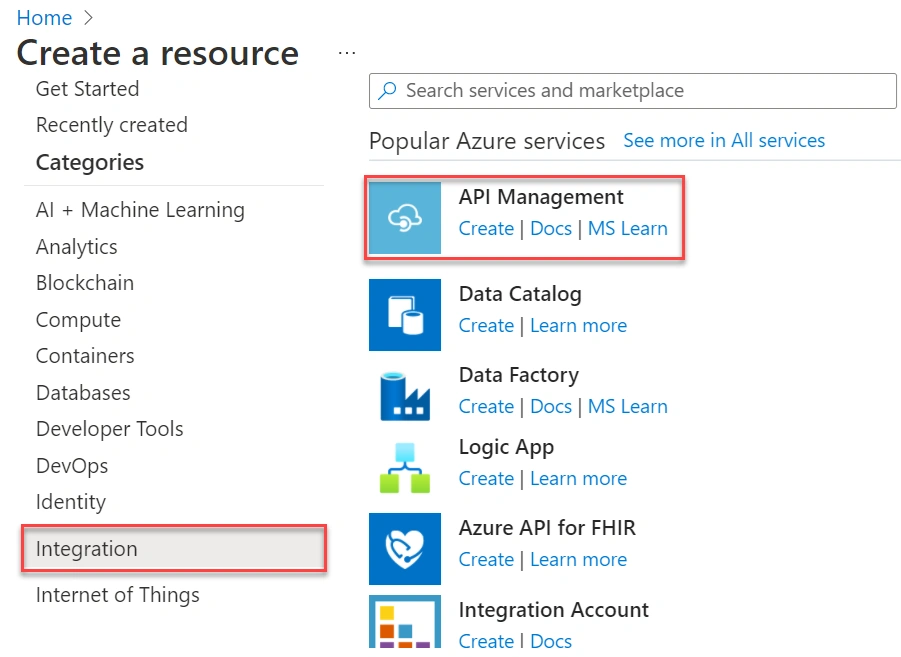Open See more in All services
The height and width of the screenshot is (657, 901).
[x=724, y=140]
